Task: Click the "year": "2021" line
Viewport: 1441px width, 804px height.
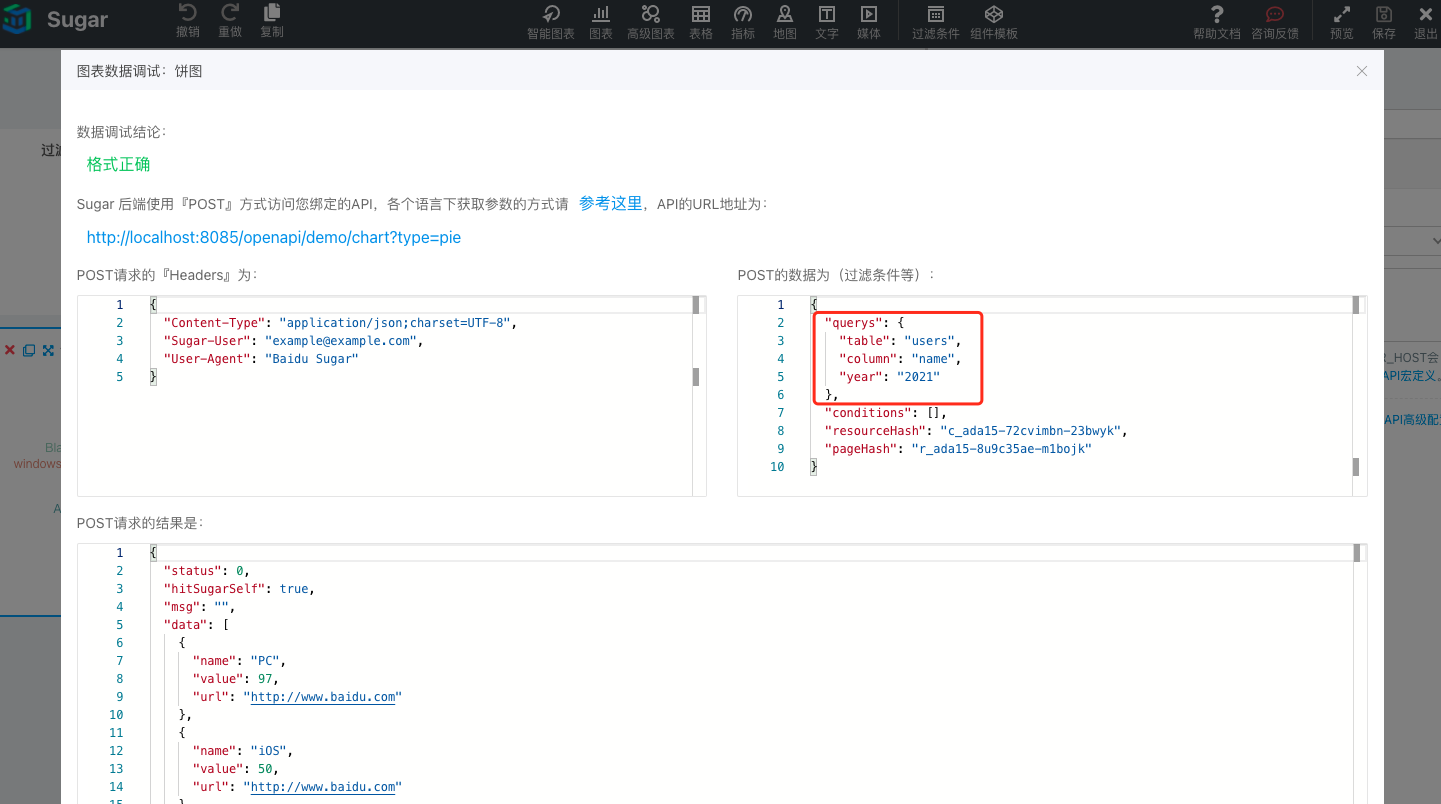Action: point(889,377)
